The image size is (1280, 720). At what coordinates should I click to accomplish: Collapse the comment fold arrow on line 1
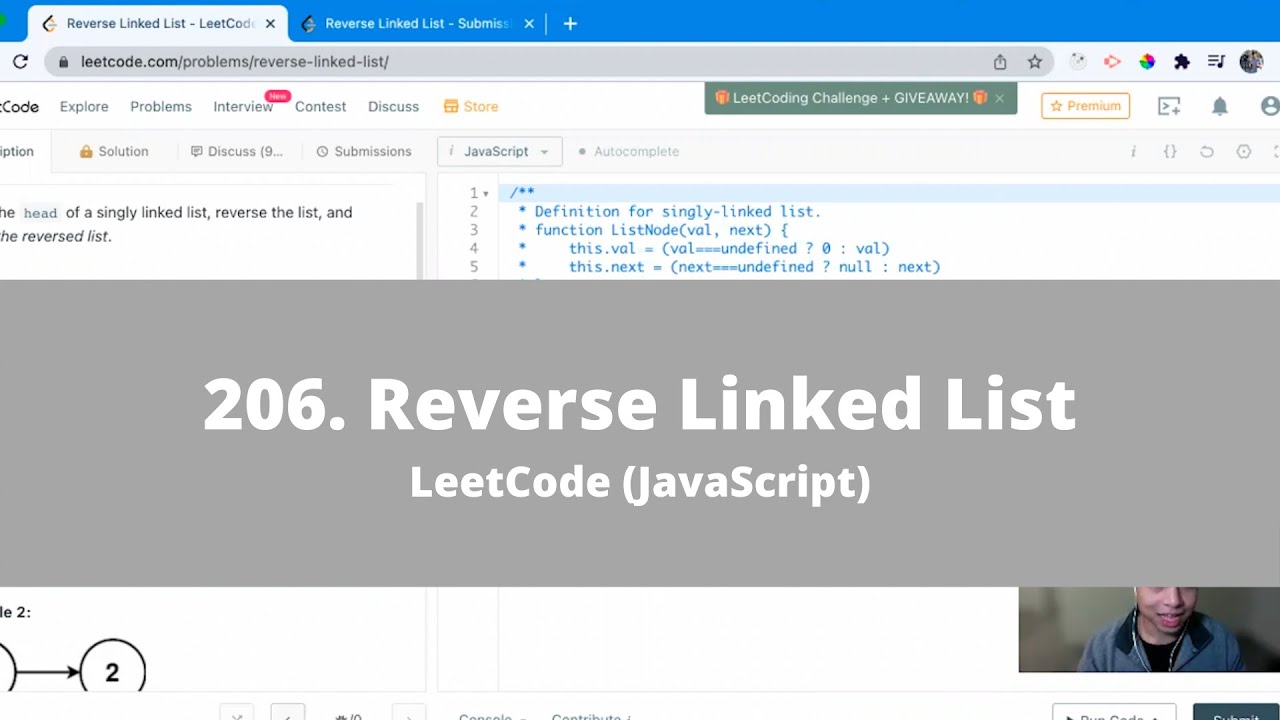coord(486,194)
